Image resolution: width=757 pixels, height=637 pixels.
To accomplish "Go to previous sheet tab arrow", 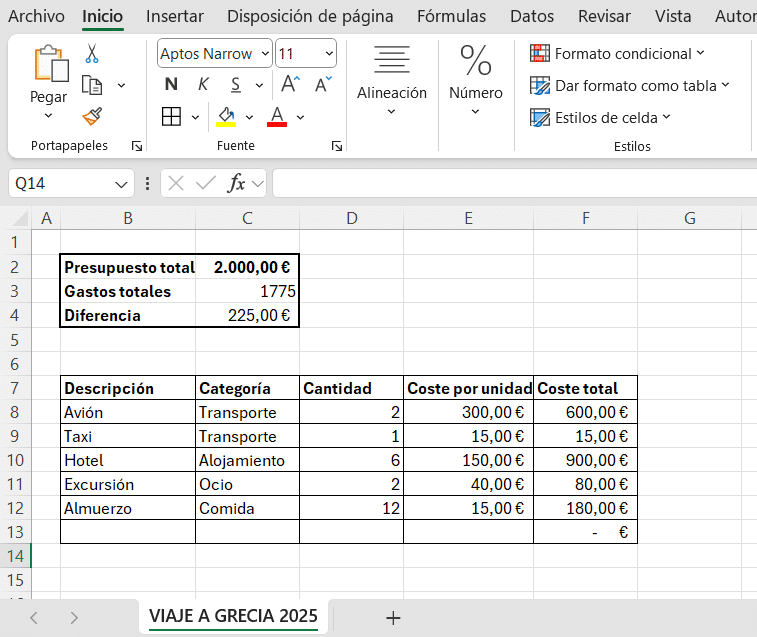I will pyautogui.click(x=34, y=618).
